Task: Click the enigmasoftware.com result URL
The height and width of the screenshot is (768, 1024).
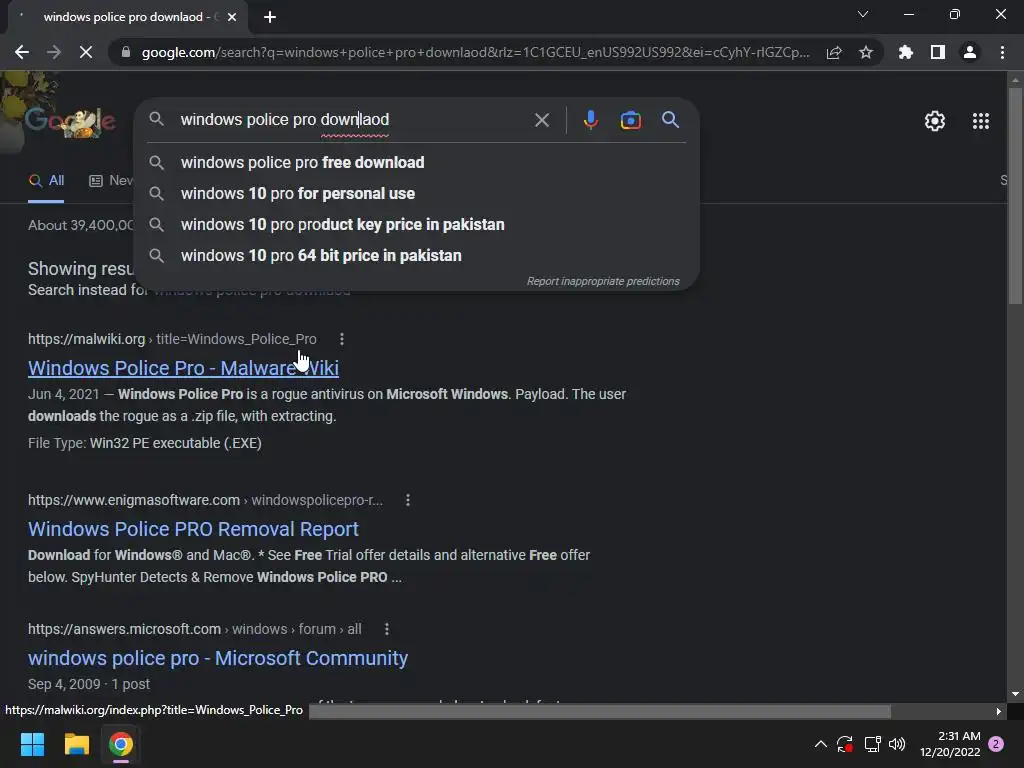Action: 205,500
